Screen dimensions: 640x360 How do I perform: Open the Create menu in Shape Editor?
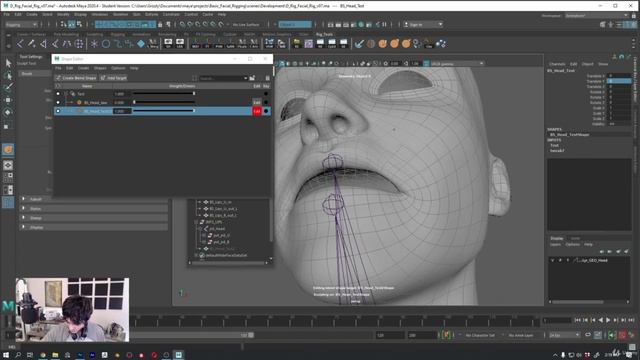click(x=83, y=68)
